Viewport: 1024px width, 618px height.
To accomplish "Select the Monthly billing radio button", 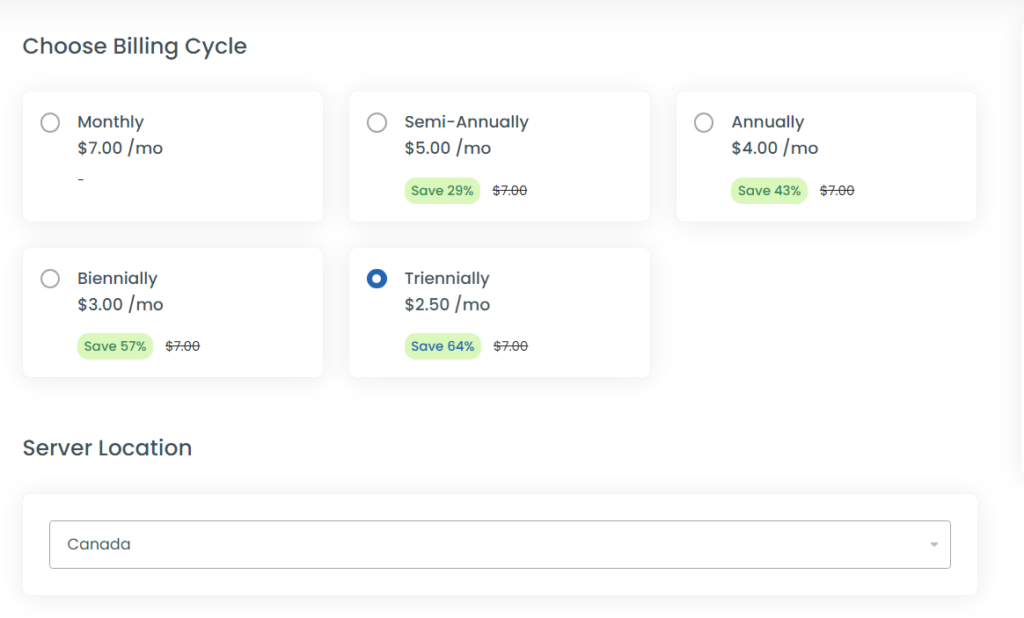I will coord(50,122).
